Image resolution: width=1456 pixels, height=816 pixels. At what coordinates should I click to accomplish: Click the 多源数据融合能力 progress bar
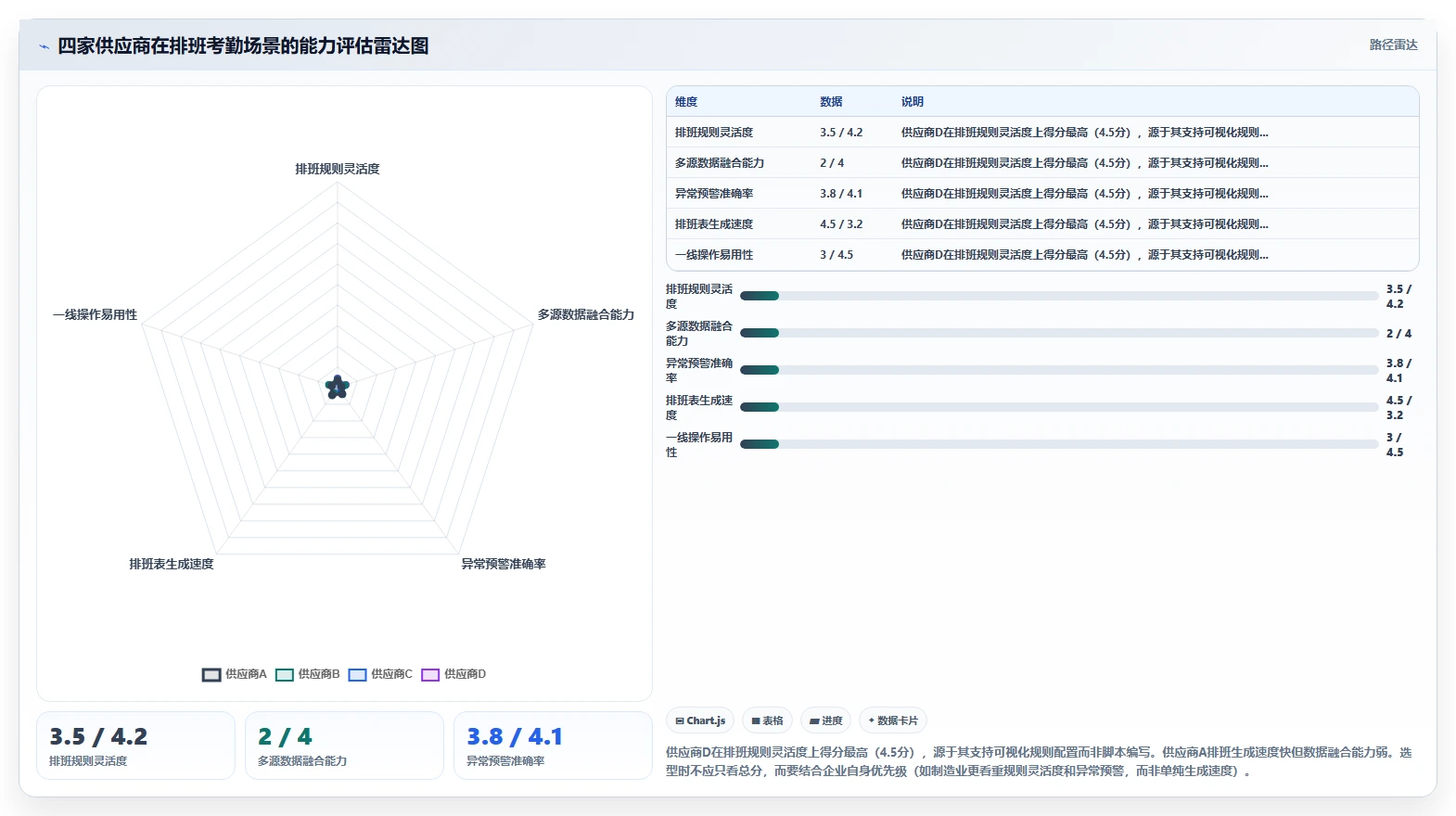[x=1059, y=333]
